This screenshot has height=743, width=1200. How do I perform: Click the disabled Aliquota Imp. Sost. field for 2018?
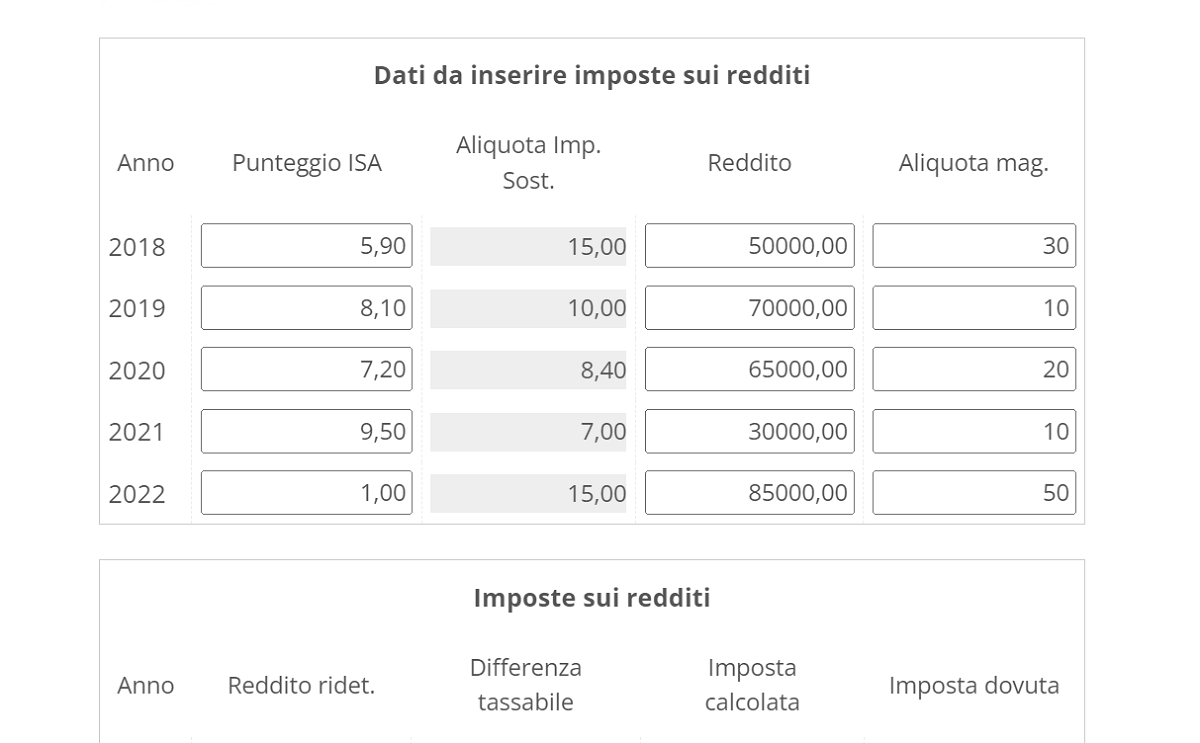pyautogui.click(x=528, y=246)
